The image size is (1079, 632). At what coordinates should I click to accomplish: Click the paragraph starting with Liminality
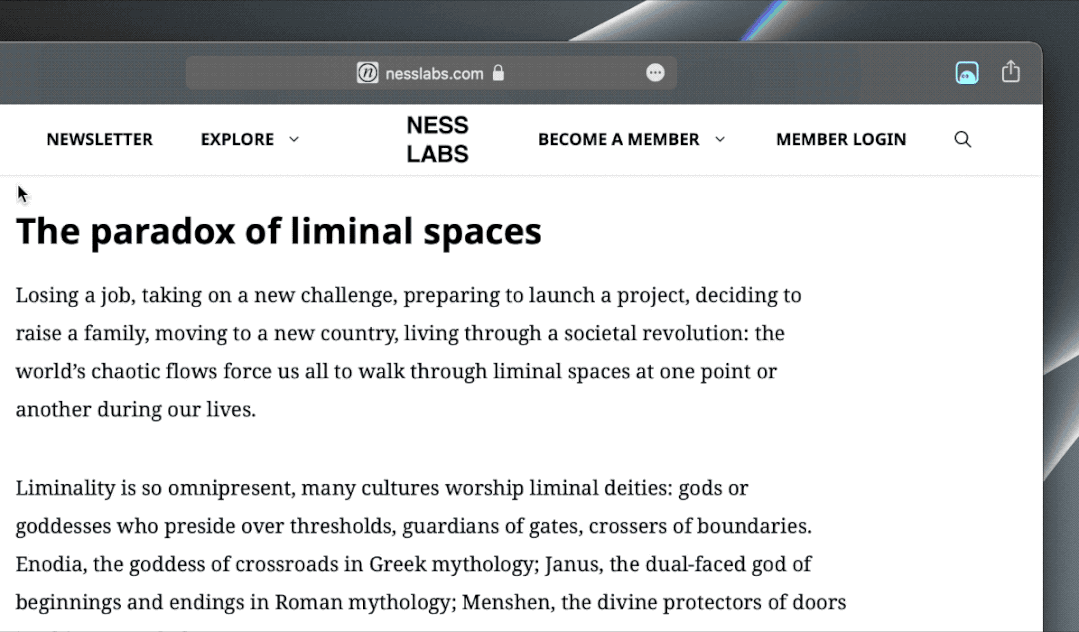(430, 545)
